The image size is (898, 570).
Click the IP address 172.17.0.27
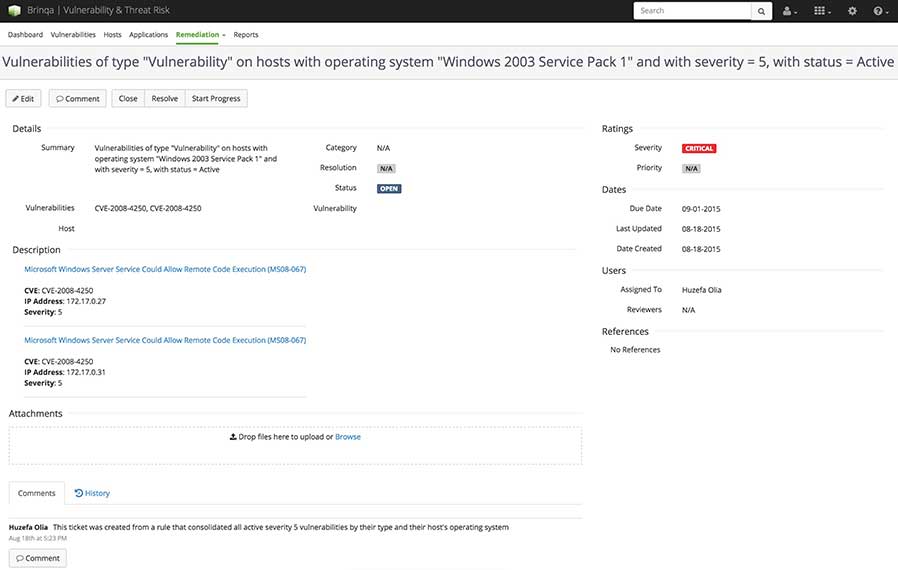coord(86,301)
